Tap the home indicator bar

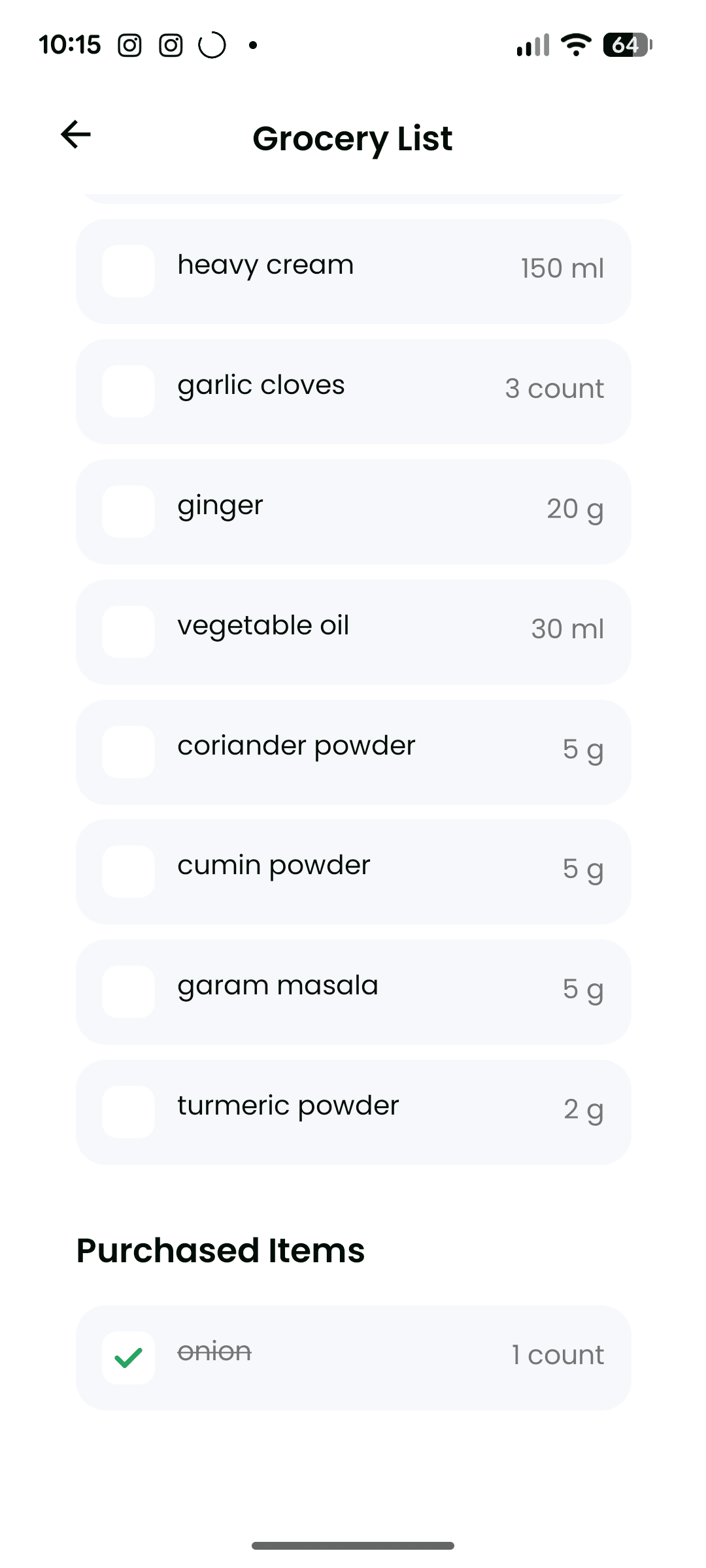tap(353, 1546)
